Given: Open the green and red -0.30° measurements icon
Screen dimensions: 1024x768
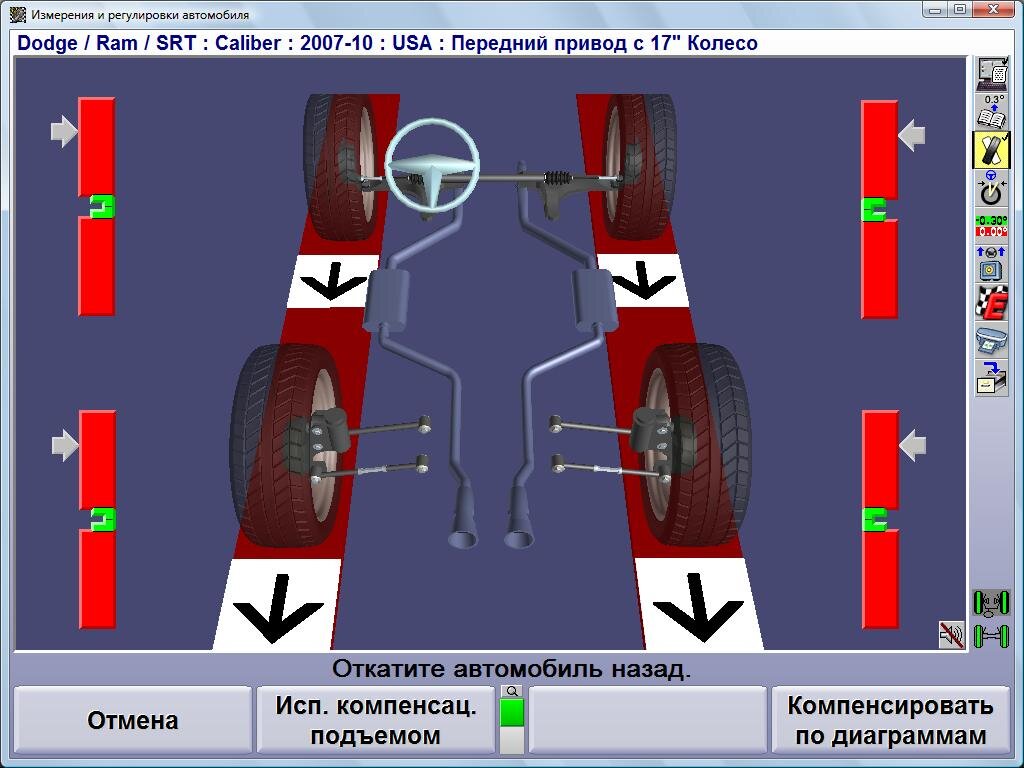Looking at the screenshot, I should coord(991,226).
